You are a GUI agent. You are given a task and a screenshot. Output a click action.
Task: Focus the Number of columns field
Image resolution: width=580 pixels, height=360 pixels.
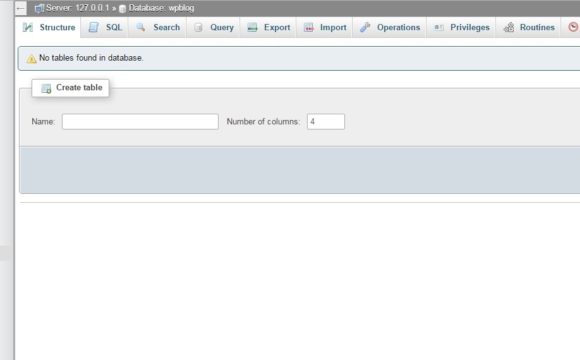[326, 122]
